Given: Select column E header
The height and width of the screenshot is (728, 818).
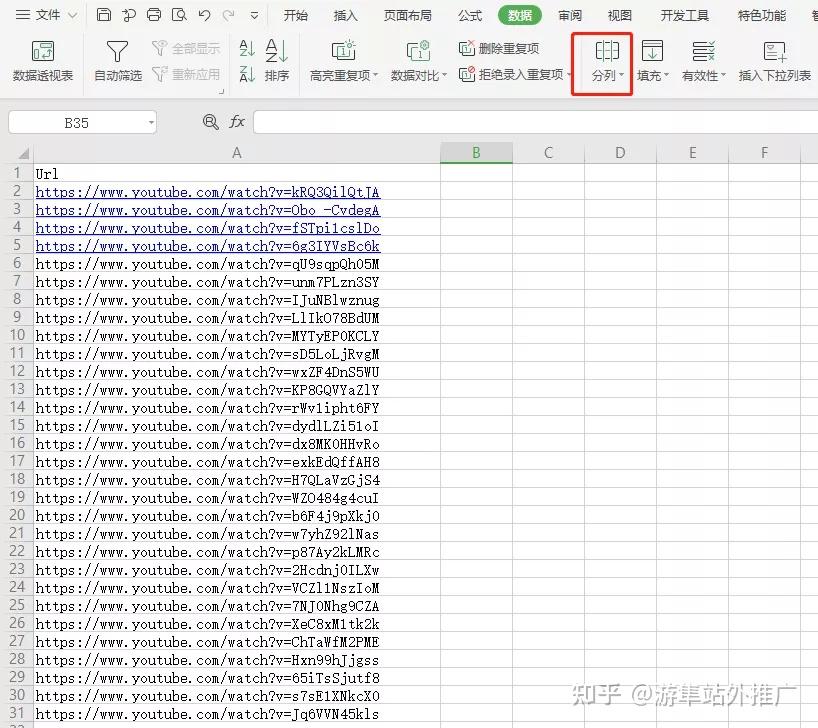Looking at the screenshot, I should click(692, 153).
